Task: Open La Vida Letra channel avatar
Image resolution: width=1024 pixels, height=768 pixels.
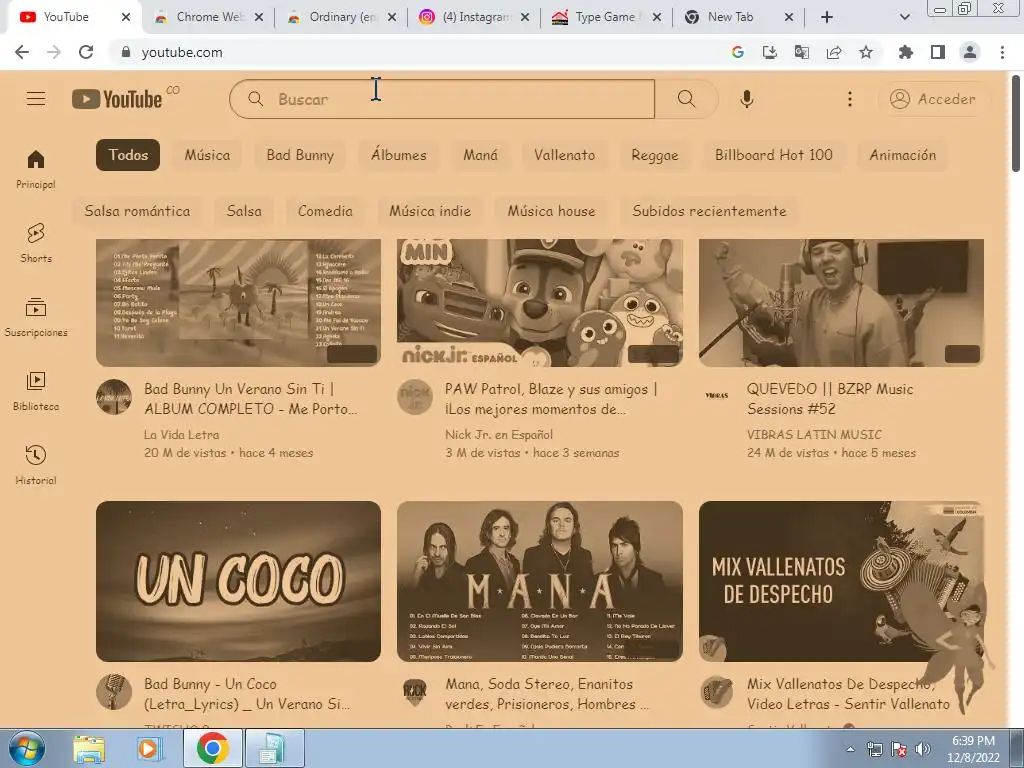Action: click(x=114, y=396)
